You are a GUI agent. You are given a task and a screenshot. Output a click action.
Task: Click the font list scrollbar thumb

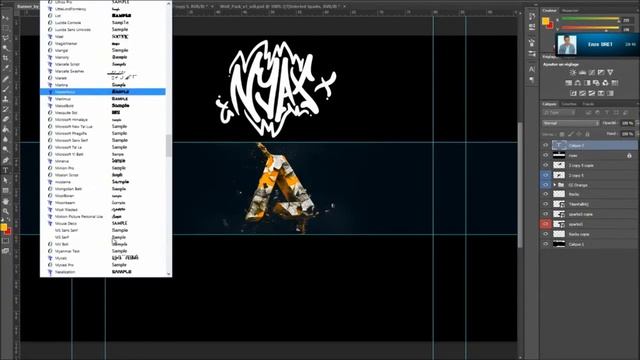[x=169, y=145]
